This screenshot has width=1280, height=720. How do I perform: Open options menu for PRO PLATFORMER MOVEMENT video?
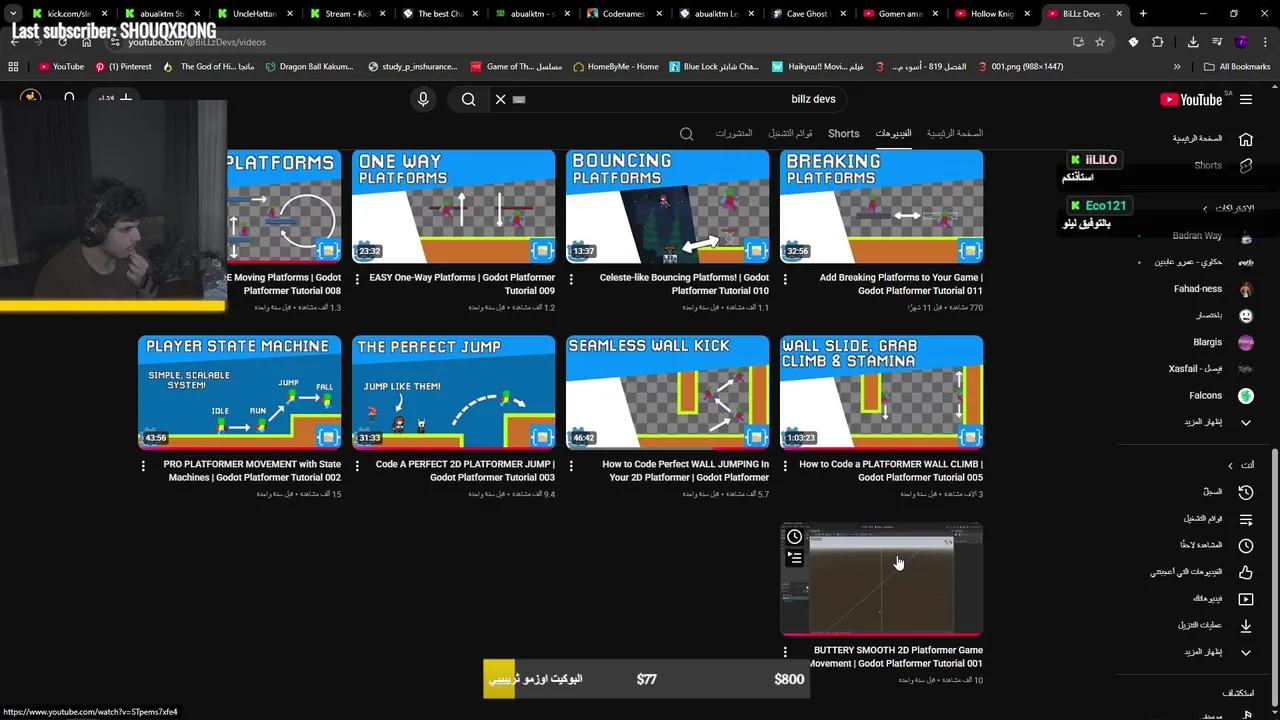[x=143, y=466]
